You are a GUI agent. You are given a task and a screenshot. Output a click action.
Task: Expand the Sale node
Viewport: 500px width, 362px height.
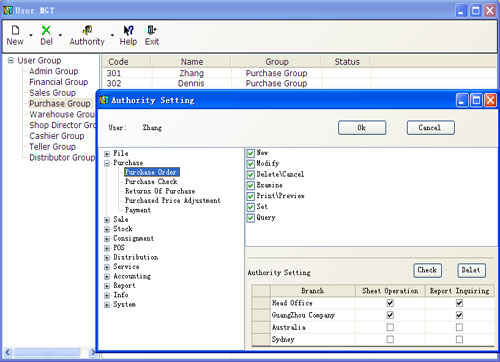[107, 220]
